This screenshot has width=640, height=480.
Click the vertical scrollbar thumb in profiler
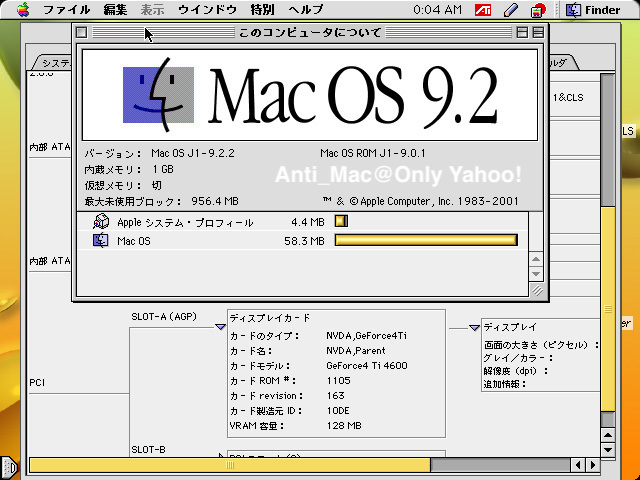pos(608,309)
